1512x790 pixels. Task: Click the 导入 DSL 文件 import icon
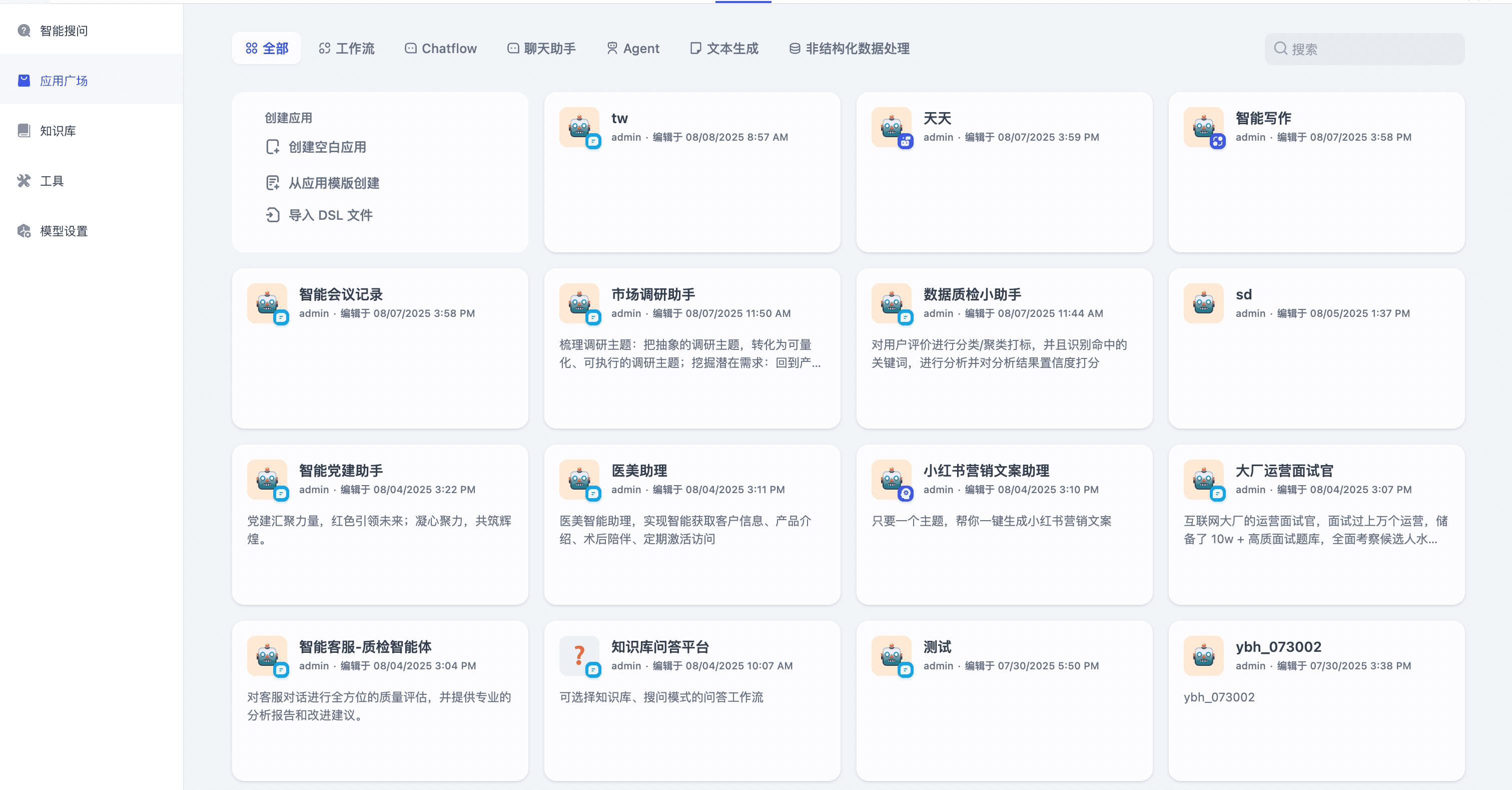[272, 215]
